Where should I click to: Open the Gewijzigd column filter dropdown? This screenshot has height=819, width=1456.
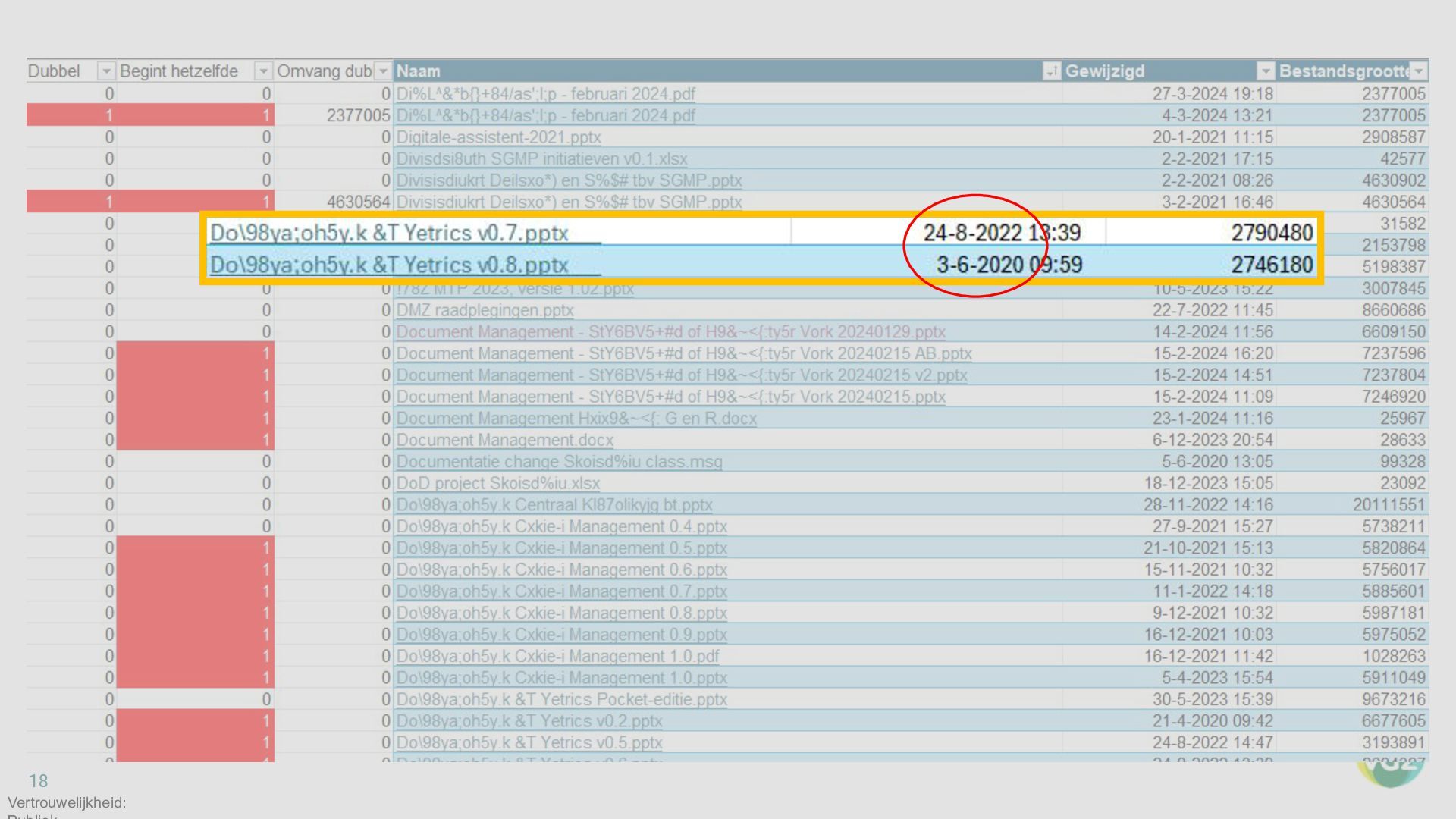click(1265, 71)
